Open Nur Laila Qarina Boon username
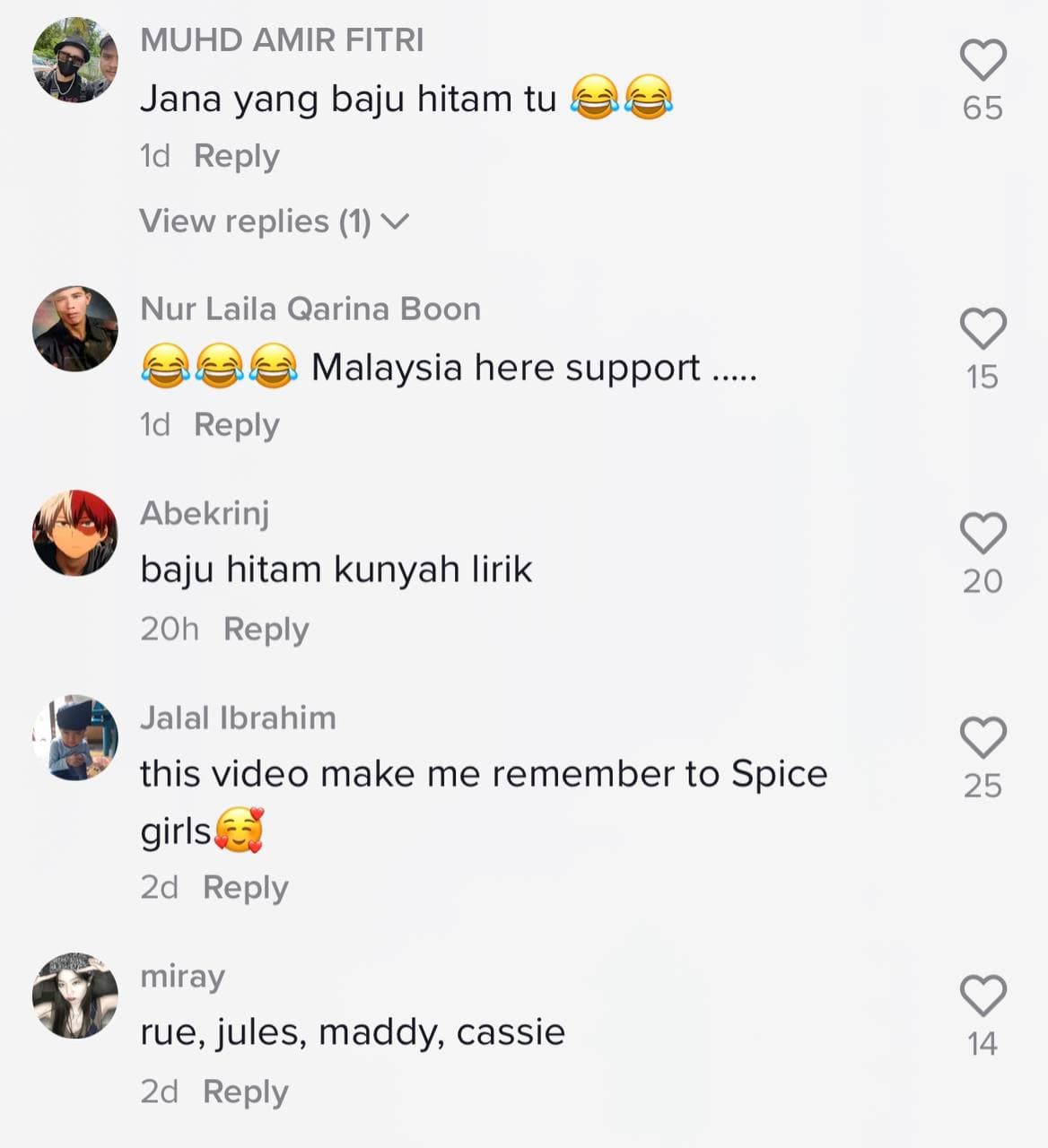This screenshot has width=1048, height=1148. 310,309
